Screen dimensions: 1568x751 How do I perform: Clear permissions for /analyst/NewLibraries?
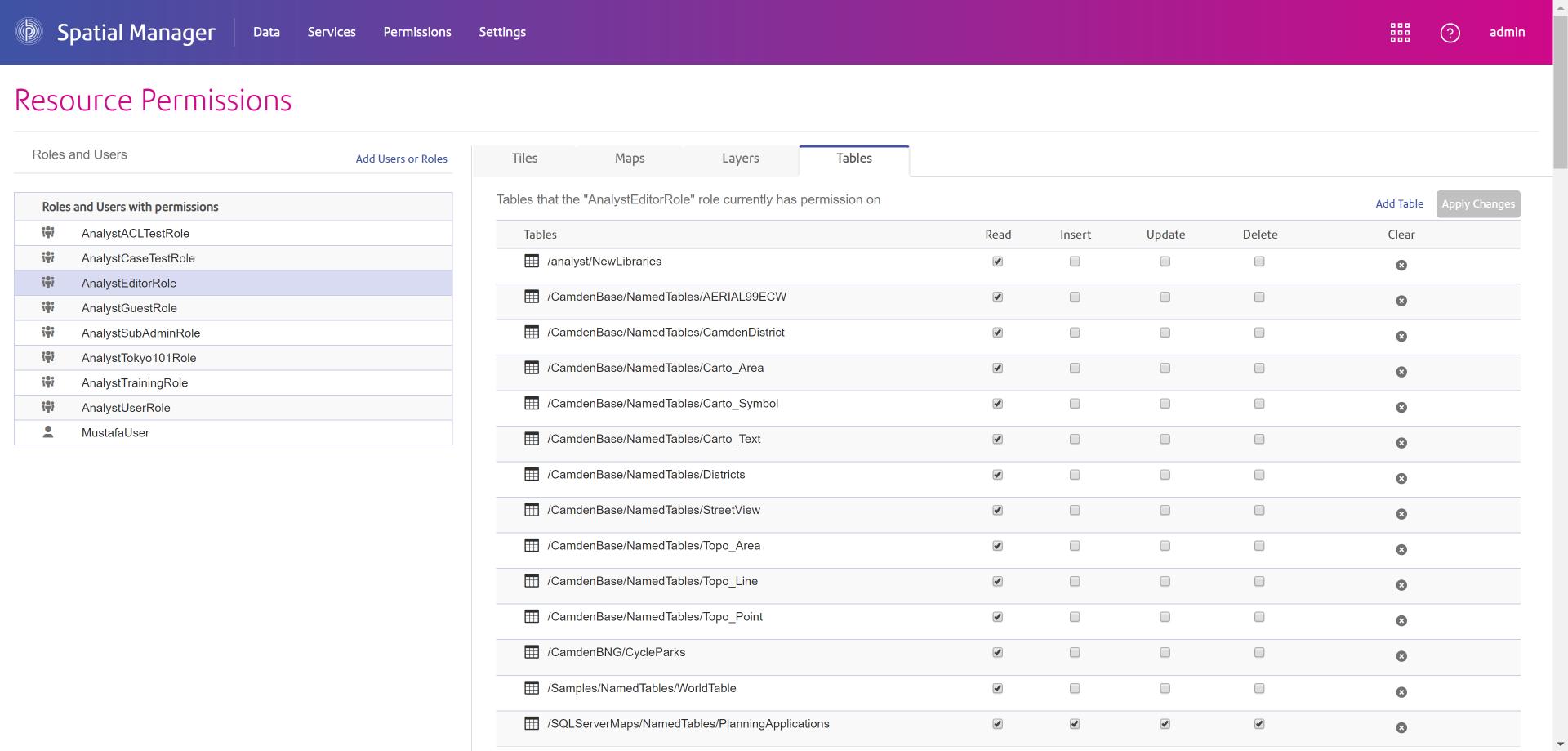pos(1401,266)
